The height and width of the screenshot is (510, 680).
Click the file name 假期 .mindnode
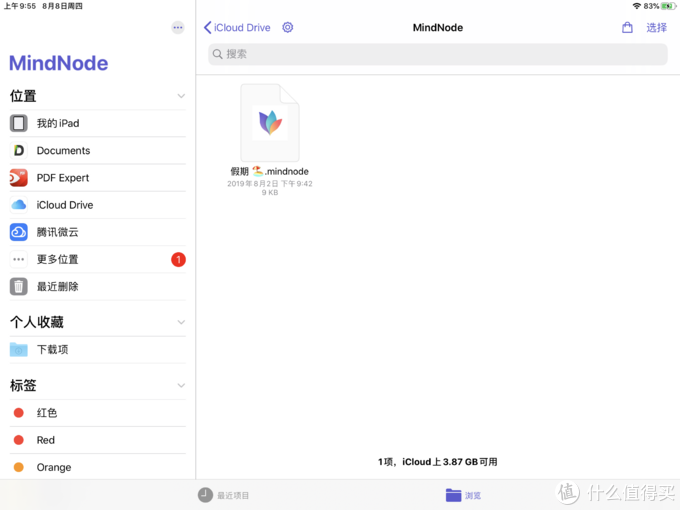point(270,171)
